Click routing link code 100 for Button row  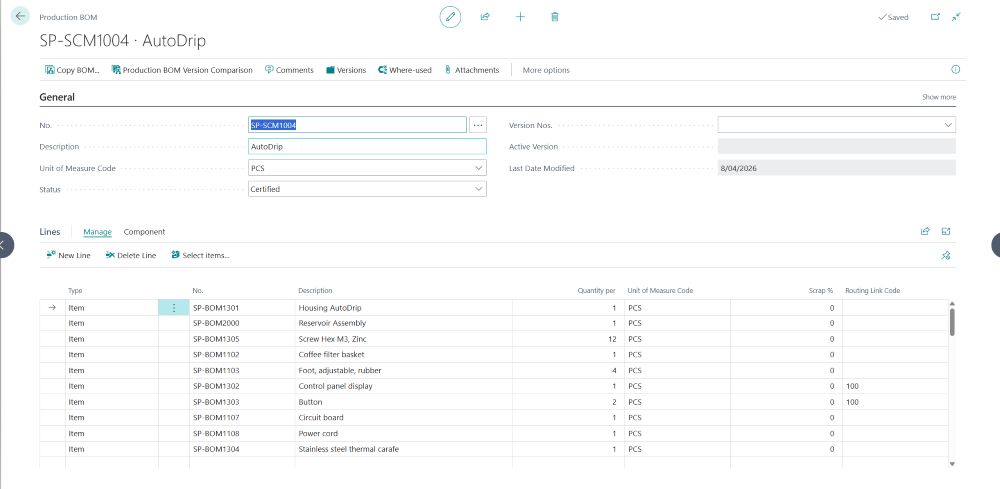[895, 402]
